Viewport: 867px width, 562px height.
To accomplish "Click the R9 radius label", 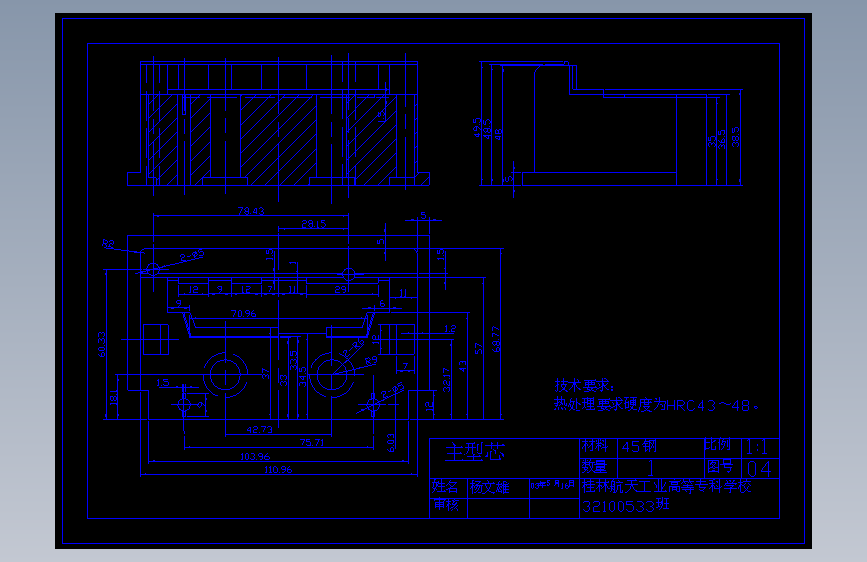I will tap(371, 361).
